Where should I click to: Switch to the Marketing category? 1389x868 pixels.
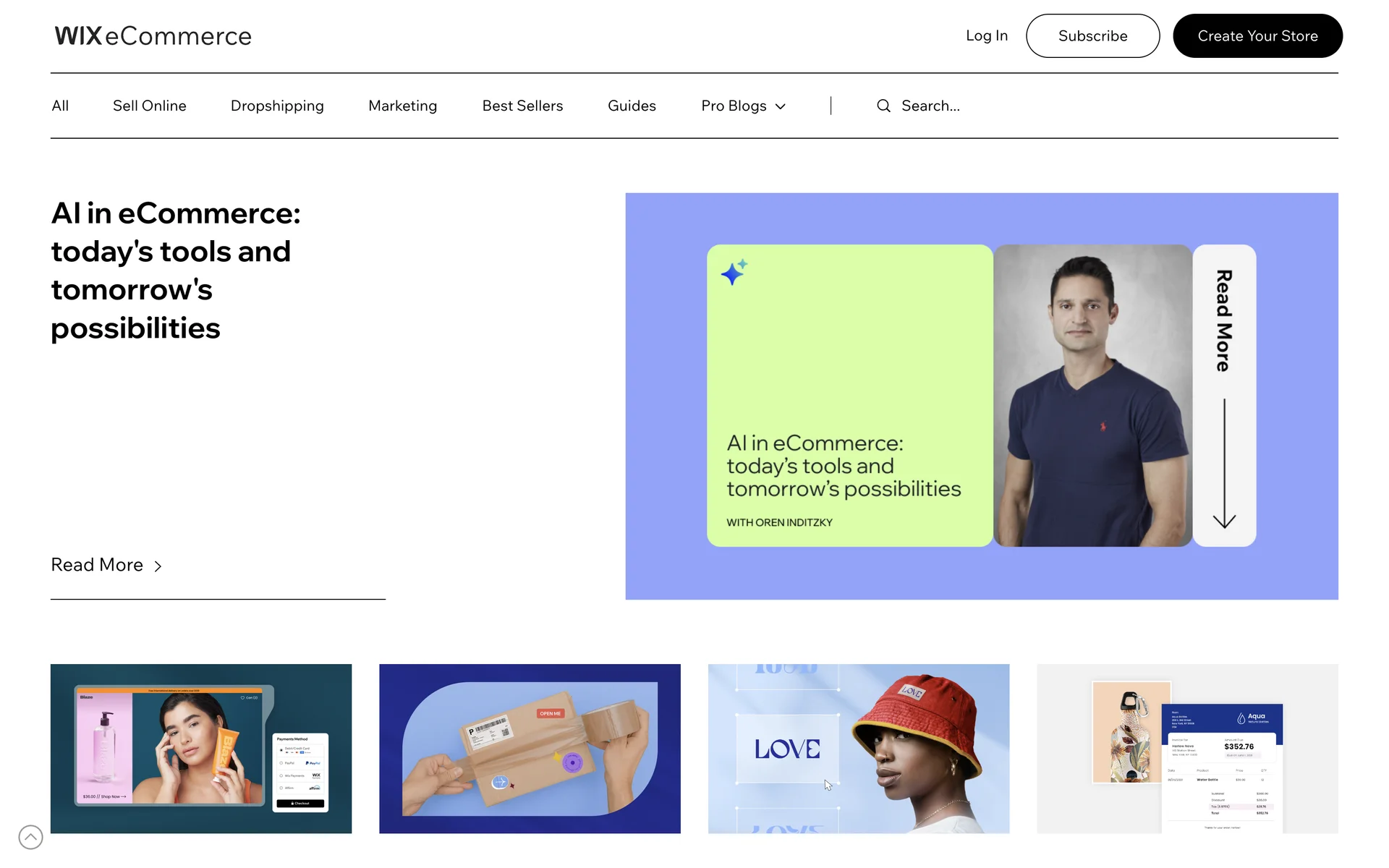tap(402, 106)
